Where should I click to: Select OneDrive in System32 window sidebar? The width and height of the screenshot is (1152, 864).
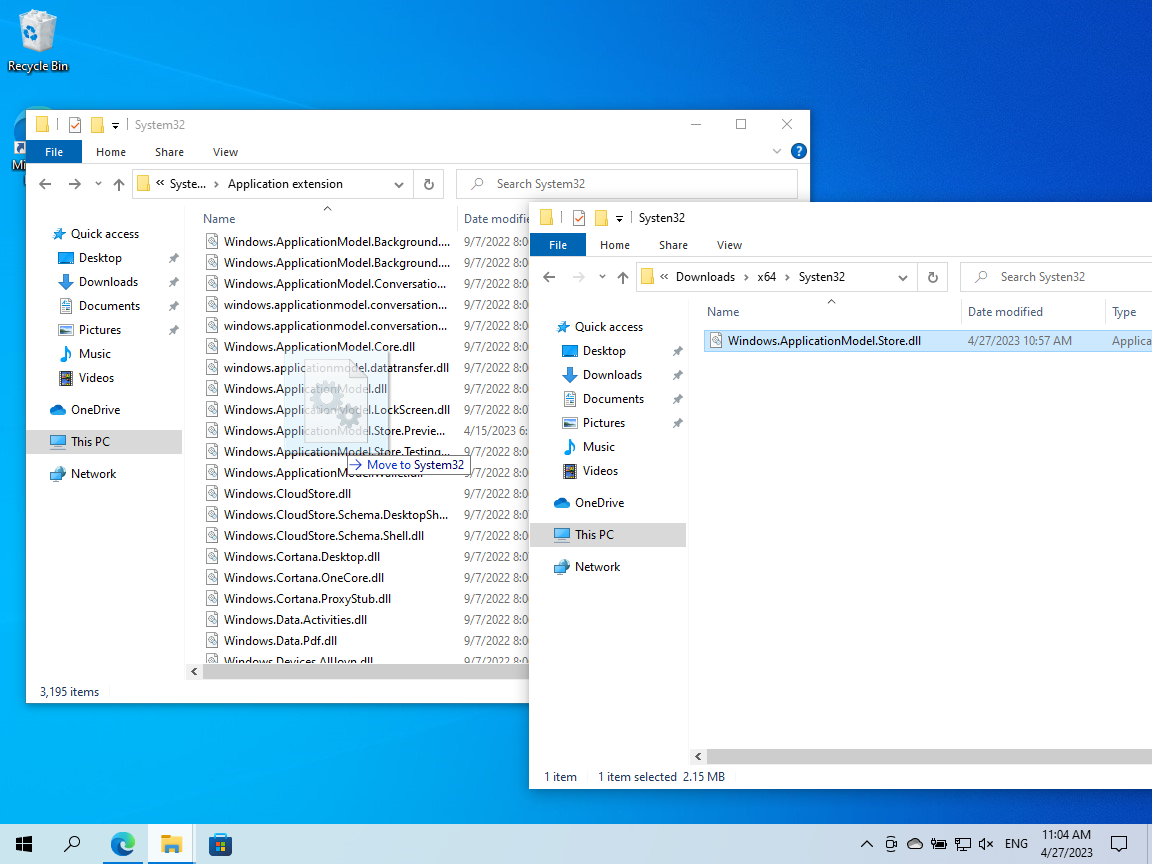tap(96, 410)
